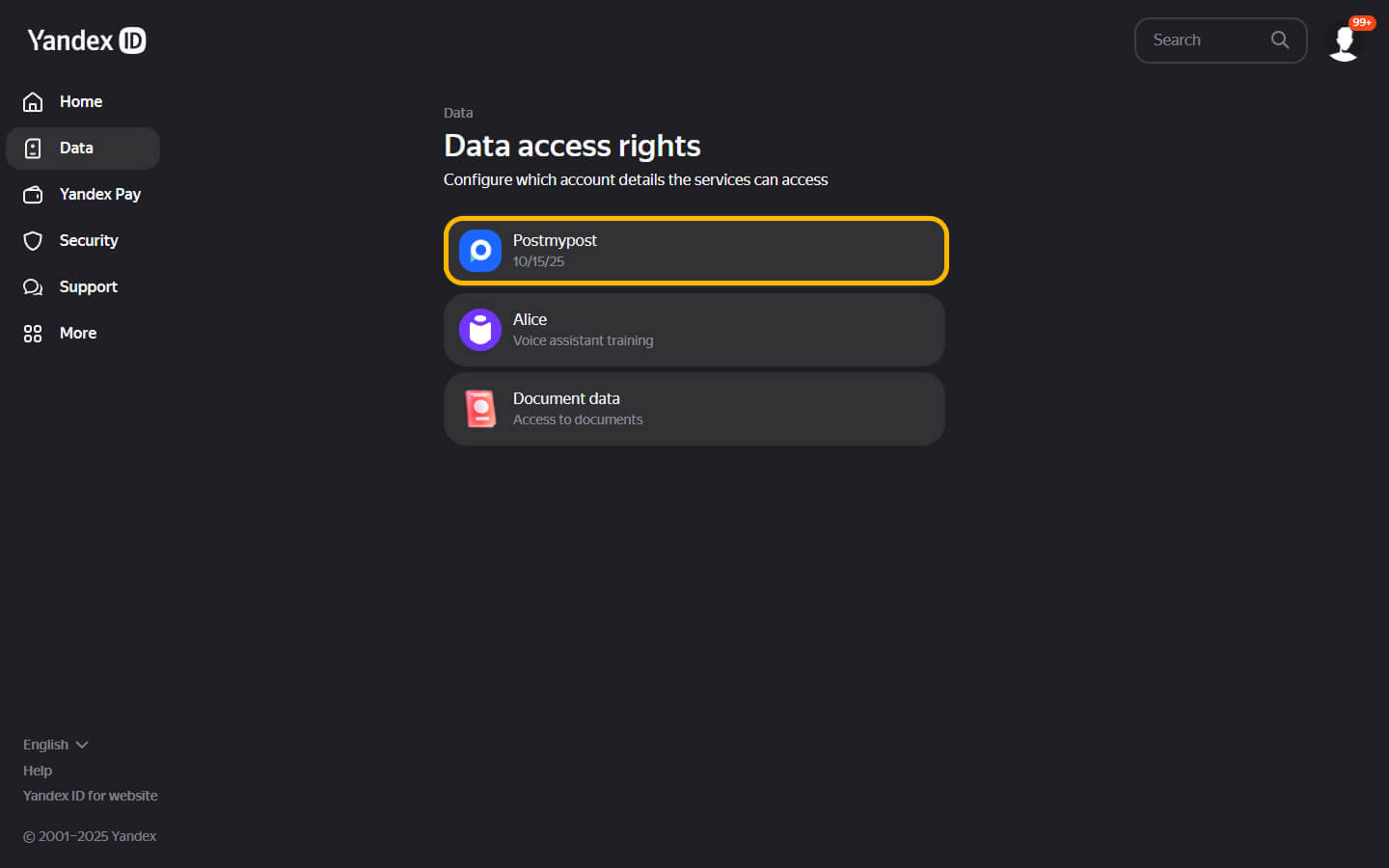Click the Security shield icon
Screen dimensions: 1389x868
coord(33,241)
